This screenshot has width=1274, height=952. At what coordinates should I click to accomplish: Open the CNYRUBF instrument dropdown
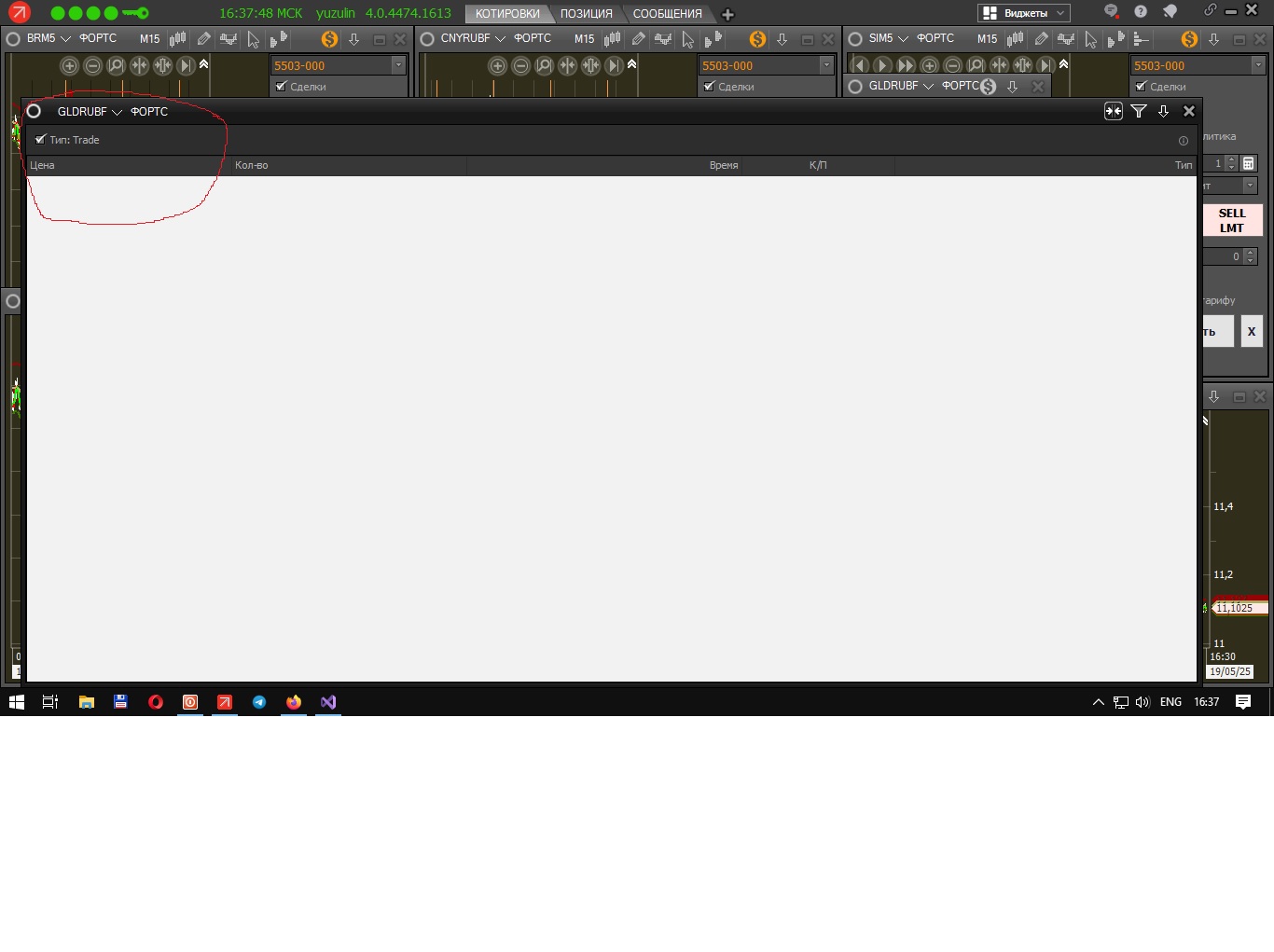(x=500, y=39)
